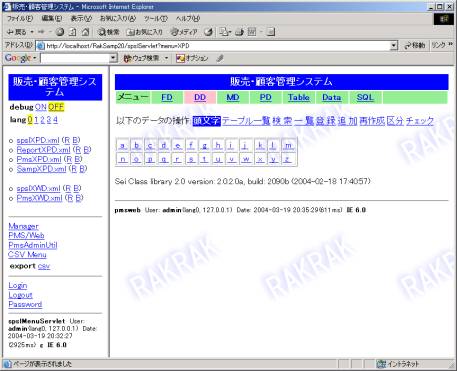Image resolution: width=457 pixels, height=371 pixels.
Task: Click the Print toolbar icon
Action: 240,32
